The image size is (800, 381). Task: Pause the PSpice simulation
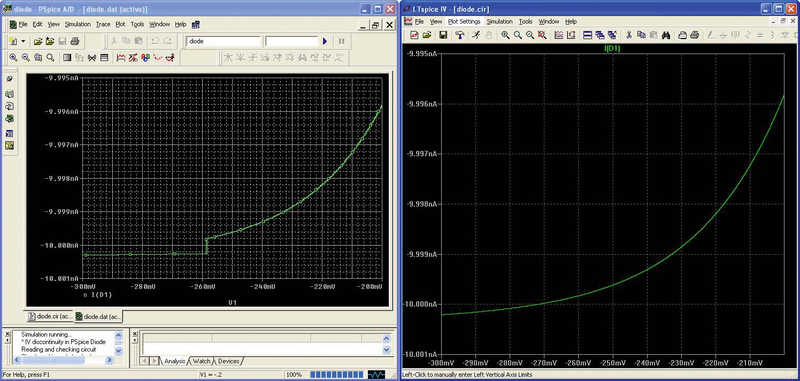click(x=342, y=41)
